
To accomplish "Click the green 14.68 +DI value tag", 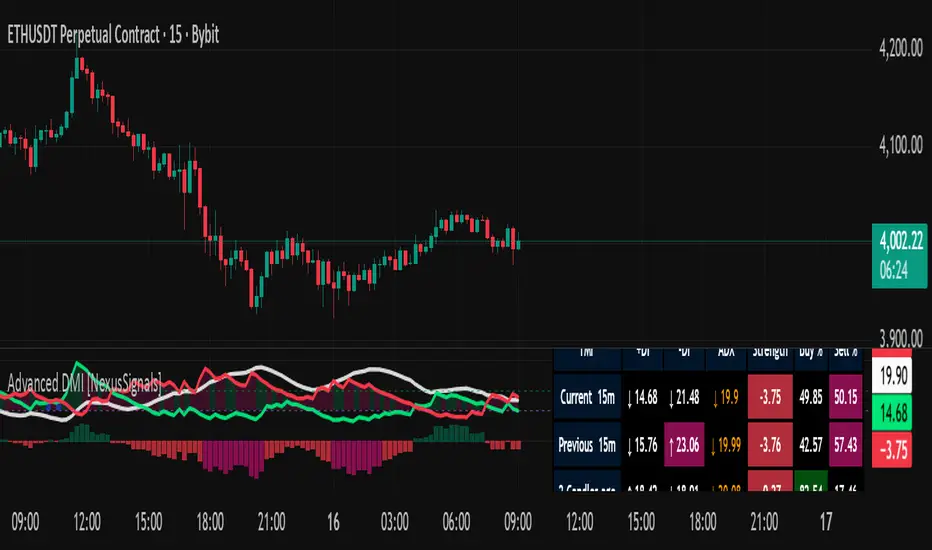I will [892, 413].
